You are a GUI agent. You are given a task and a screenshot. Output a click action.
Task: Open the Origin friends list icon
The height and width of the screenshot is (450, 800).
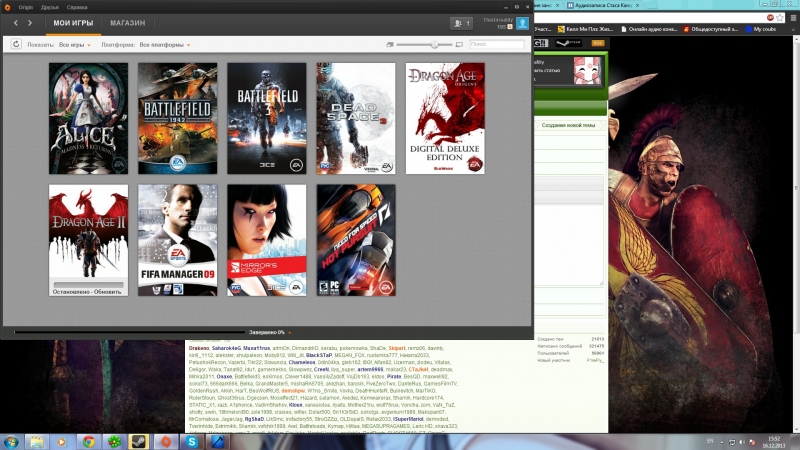[461, 22]
